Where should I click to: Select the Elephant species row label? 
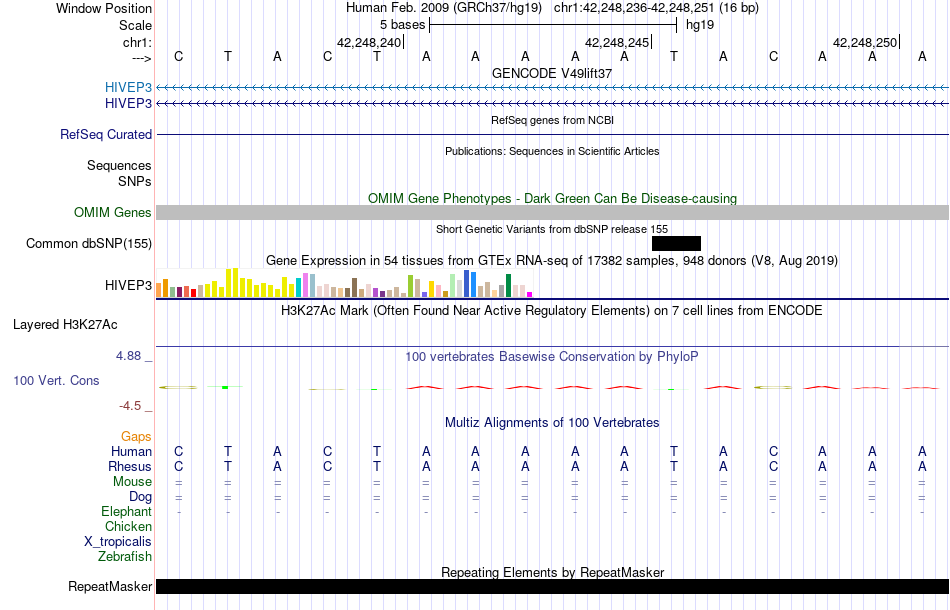[x=127, y=512]
